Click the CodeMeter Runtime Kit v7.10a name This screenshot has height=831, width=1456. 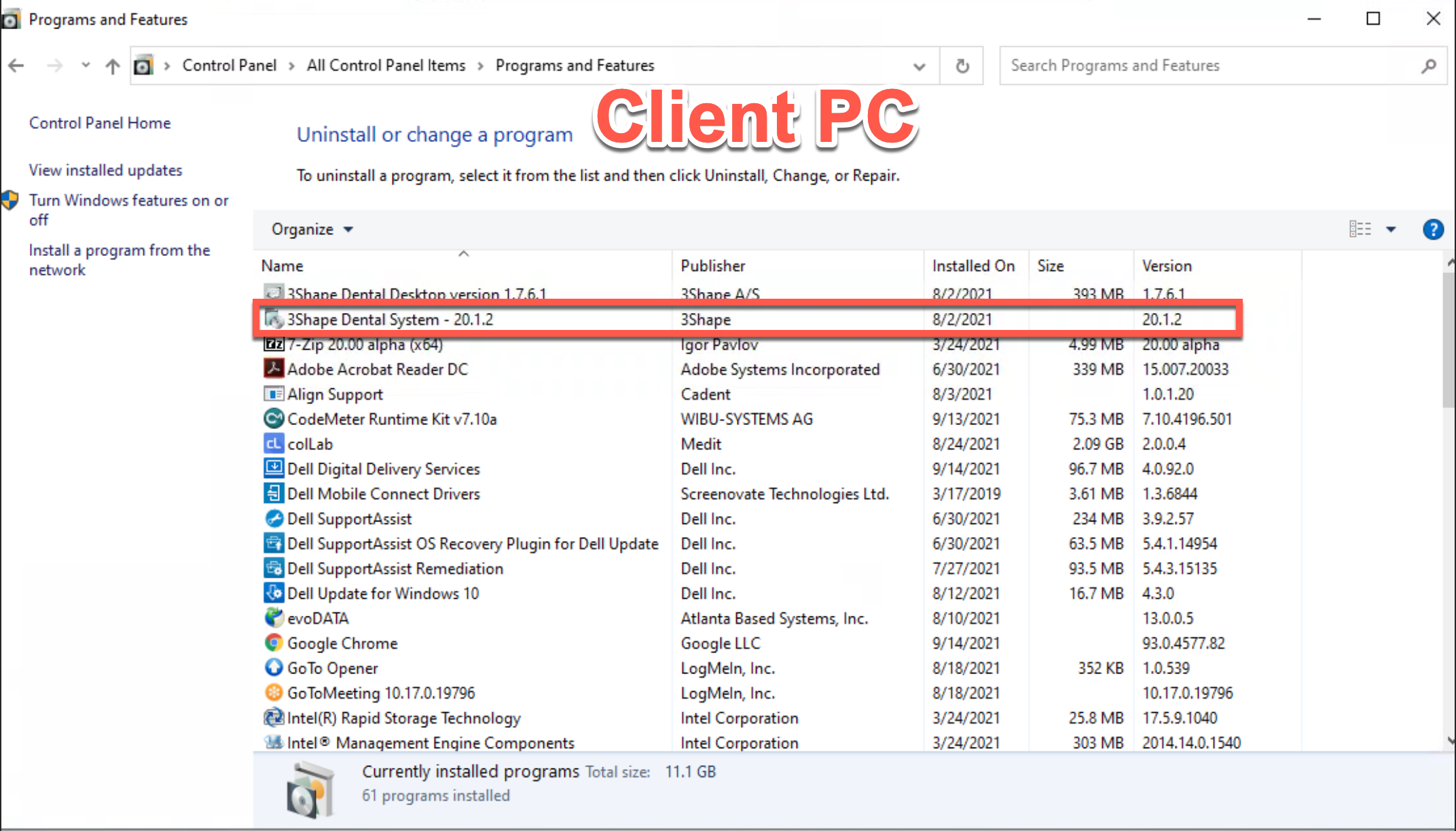point(392,420)
